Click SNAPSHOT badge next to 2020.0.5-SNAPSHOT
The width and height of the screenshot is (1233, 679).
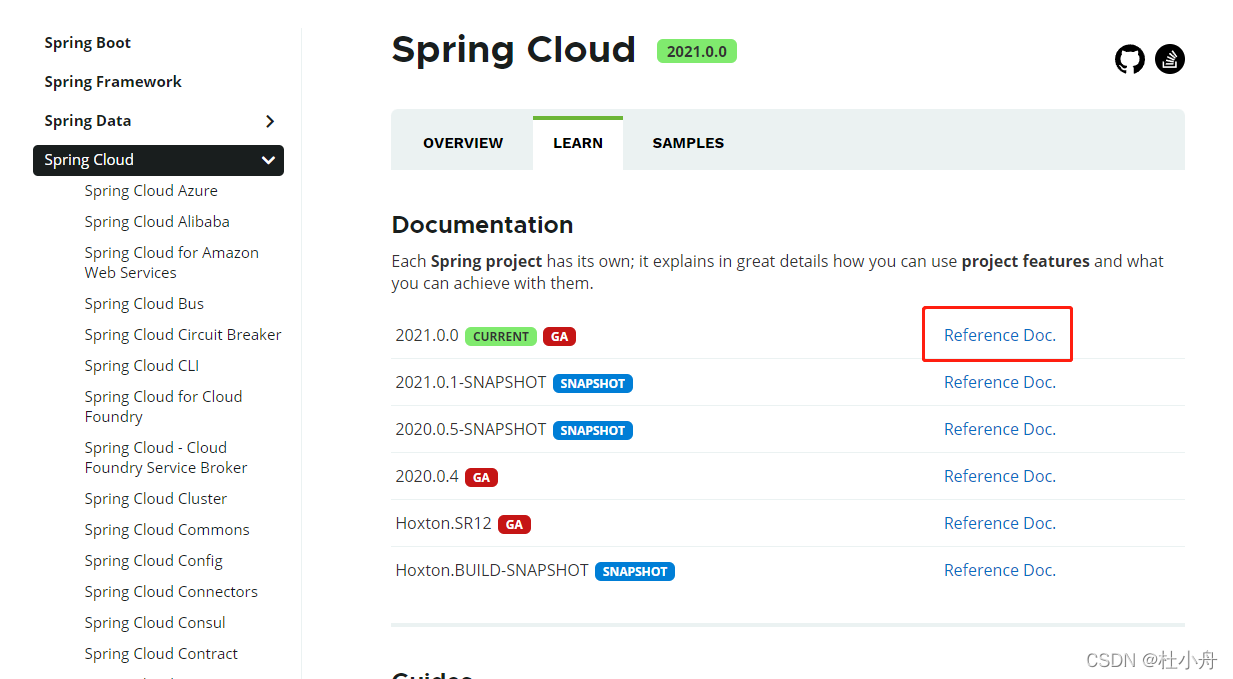coord(593,430)
